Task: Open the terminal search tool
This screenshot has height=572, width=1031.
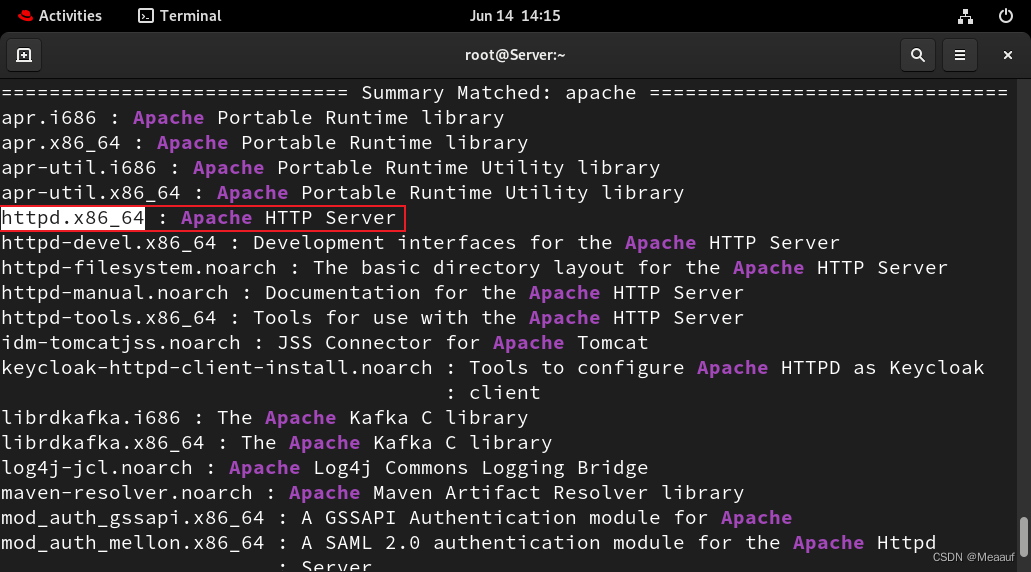Action: tap(918, 55)
